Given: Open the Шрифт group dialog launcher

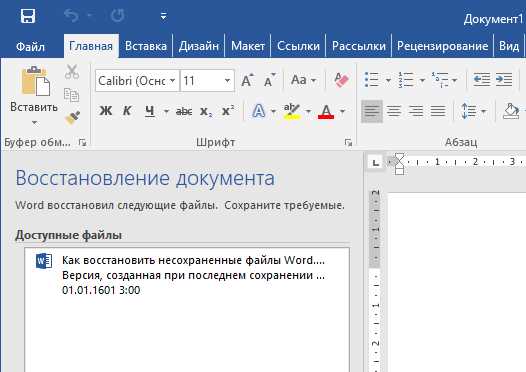Looking at the screenshot, I should coord(348,143).
